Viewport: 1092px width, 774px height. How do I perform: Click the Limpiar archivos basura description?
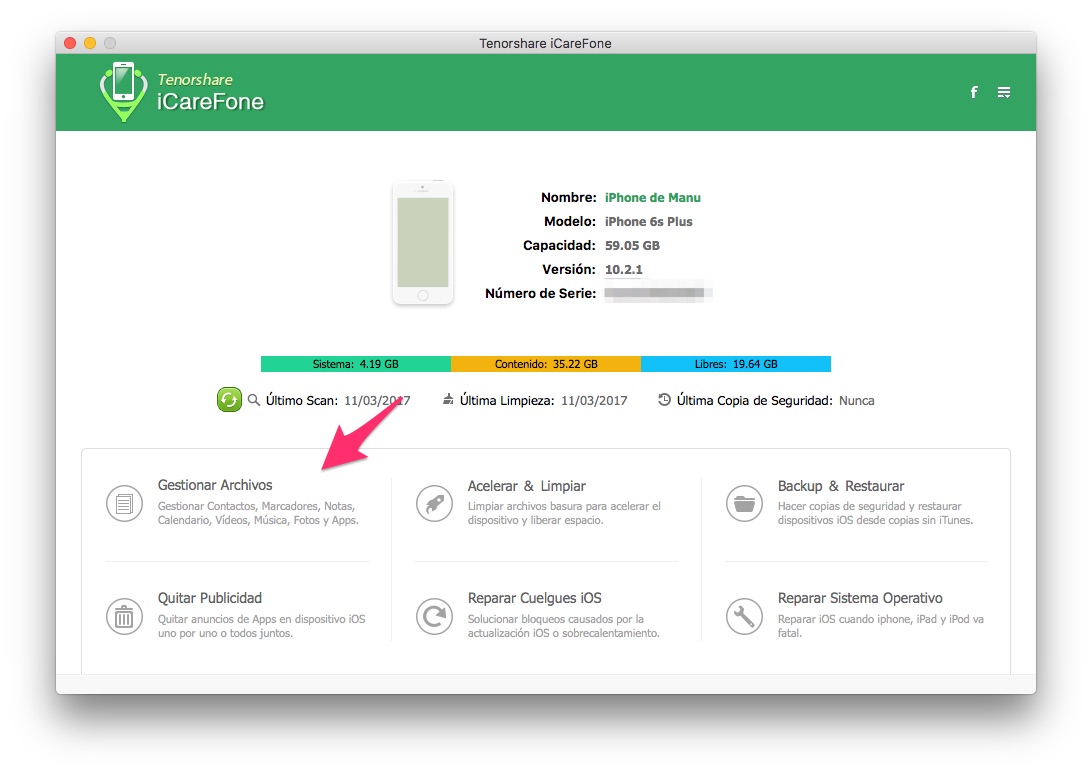pyautogui.click(x=564, y=513)
